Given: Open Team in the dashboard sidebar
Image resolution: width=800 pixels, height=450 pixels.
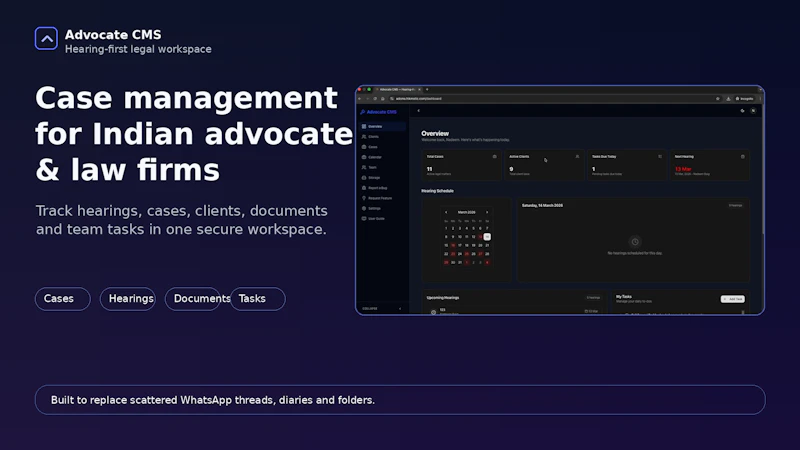Looking at the screenshot, I should [x=383, y=167].
